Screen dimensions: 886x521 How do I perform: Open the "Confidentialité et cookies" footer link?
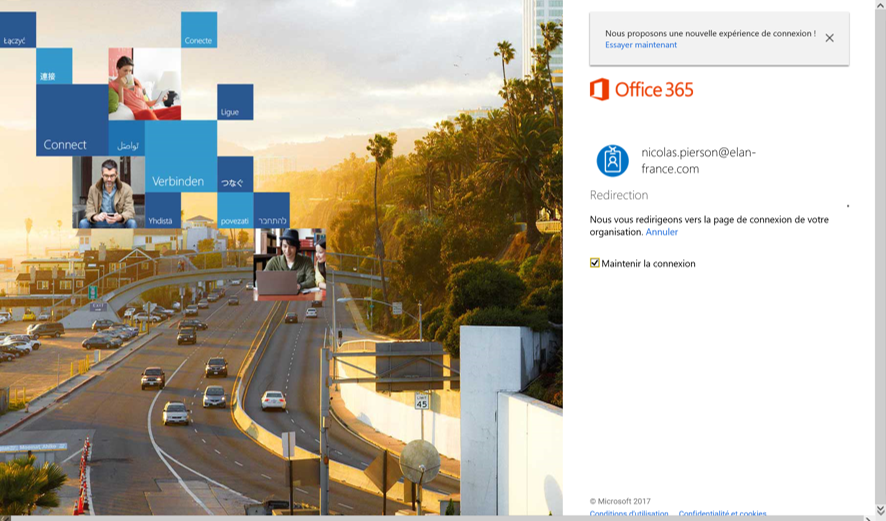tap(722, 514)
